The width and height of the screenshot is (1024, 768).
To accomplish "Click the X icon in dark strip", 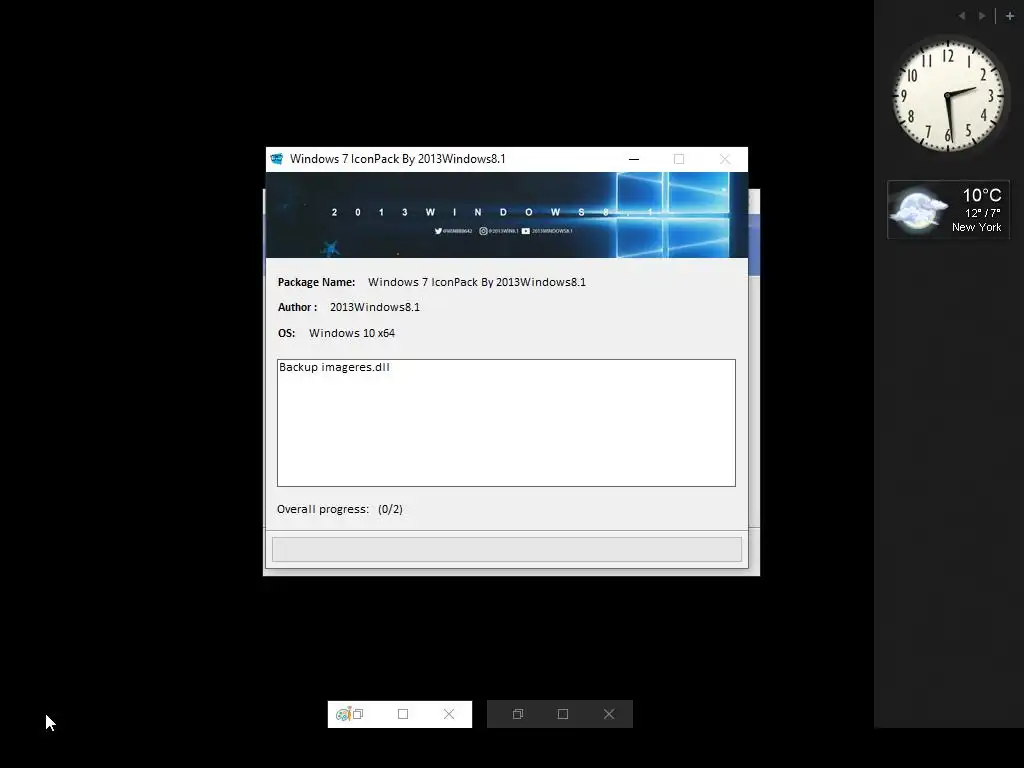I will coord(609,714).
